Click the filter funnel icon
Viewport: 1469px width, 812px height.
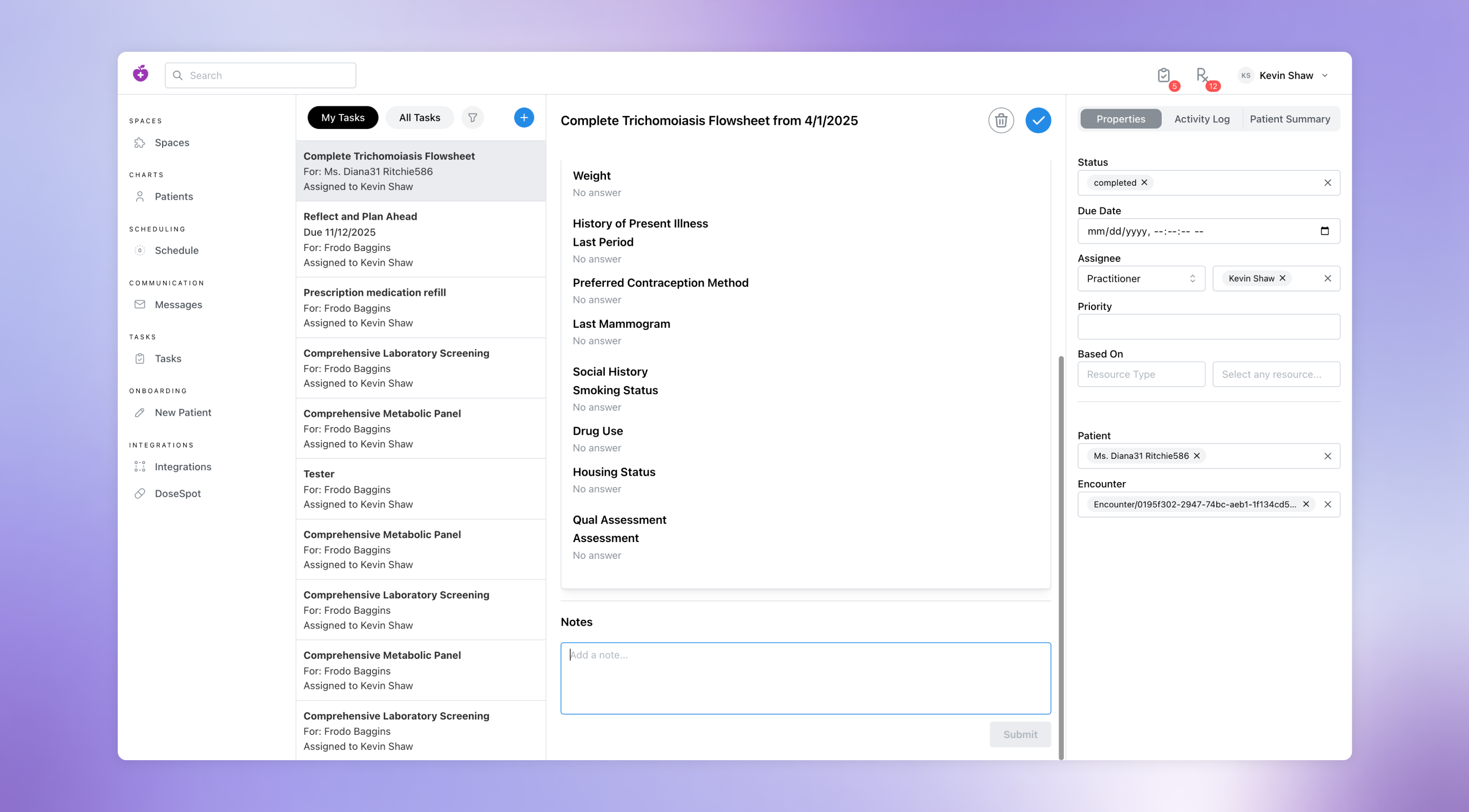pos(473,118)
